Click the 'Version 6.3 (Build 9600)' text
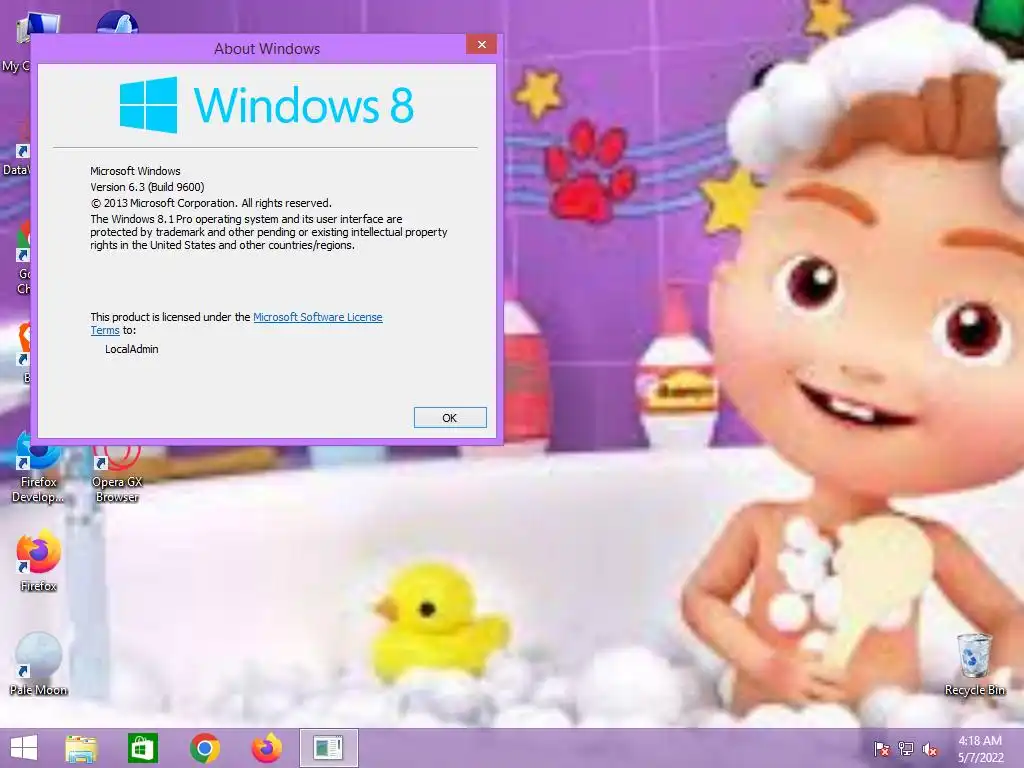The image size is (1024, 768). tap(148, 187)
